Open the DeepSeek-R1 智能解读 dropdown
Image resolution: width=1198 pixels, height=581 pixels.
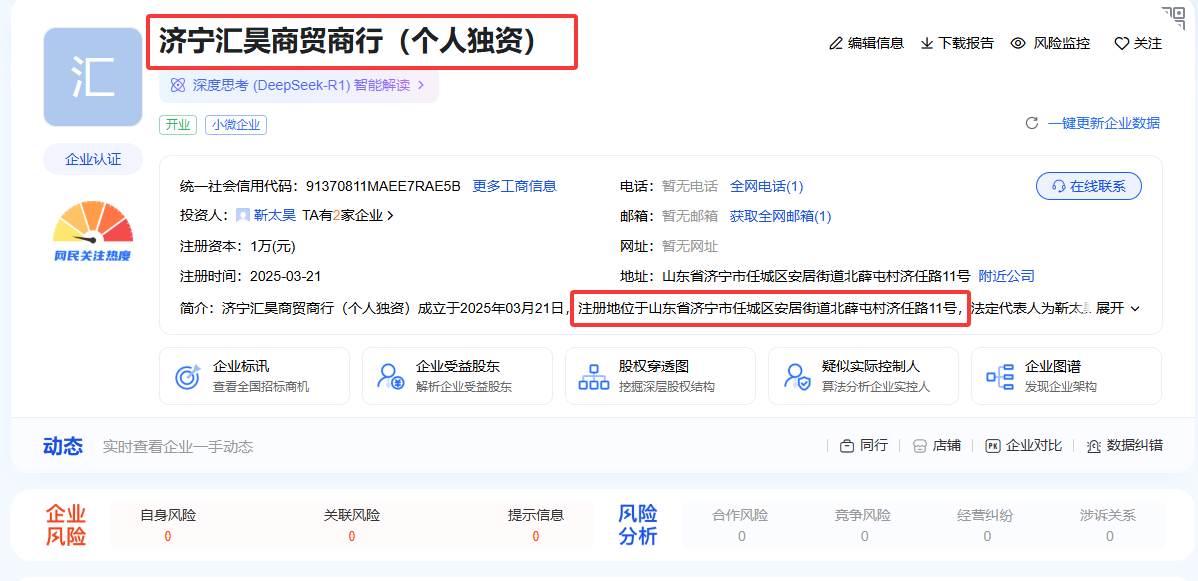294,86
